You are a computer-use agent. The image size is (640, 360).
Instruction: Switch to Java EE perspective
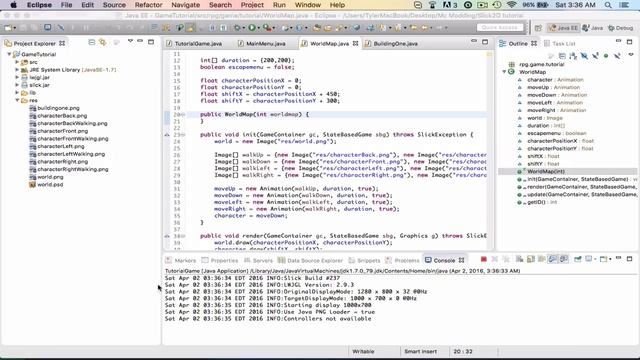coord(563,28)
